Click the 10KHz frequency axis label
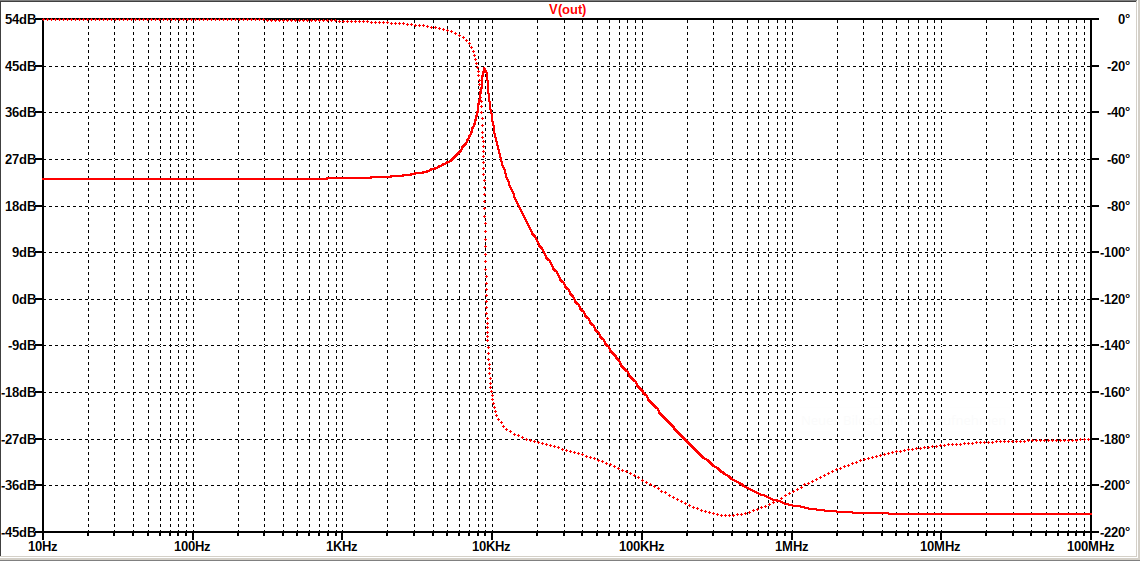Viewport: 1140px width, 561px height. pos(491,546)
